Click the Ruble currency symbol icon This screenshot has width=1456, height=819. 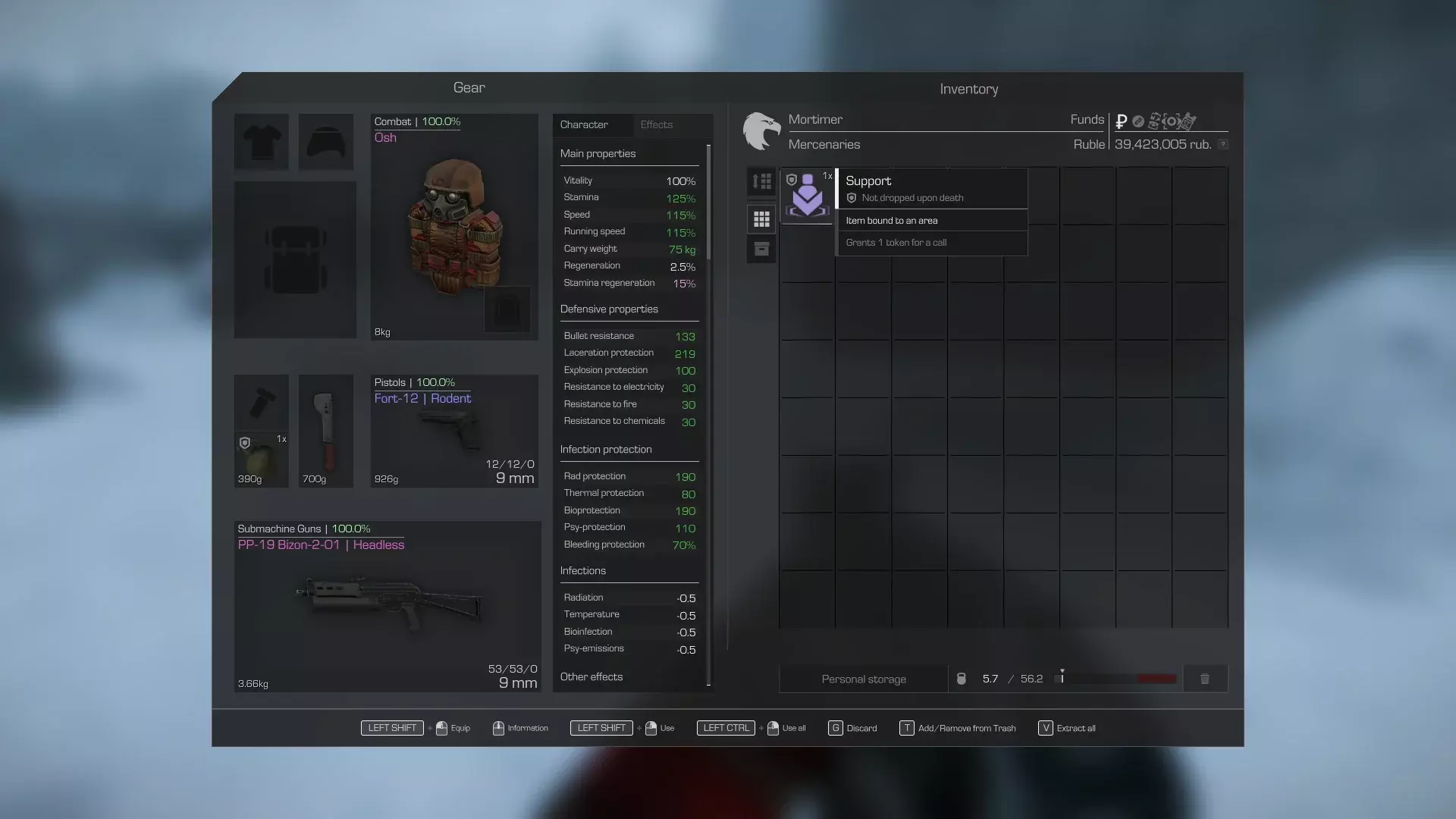1121,121
